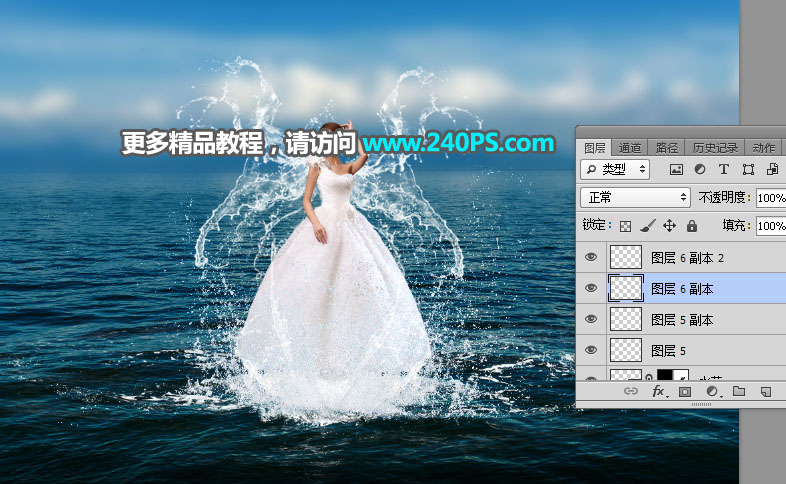Switch to the 动作 tab

[x=764, y=148]
